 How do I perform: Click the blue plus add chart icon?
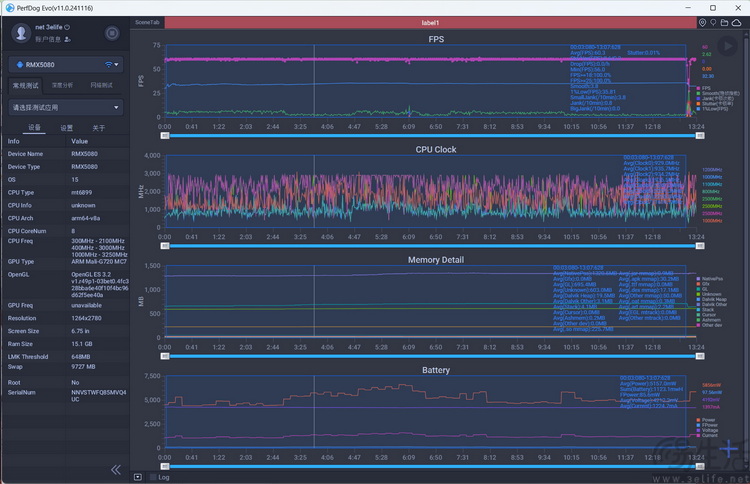(729, 449)
